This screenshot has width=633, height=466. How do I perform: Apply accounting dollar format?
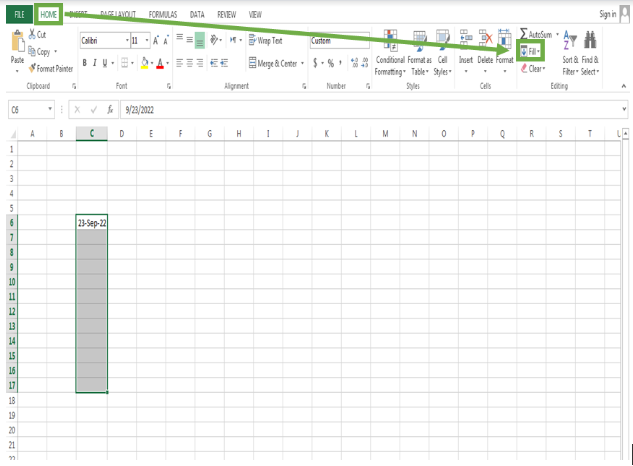click(x=315, y=63)
